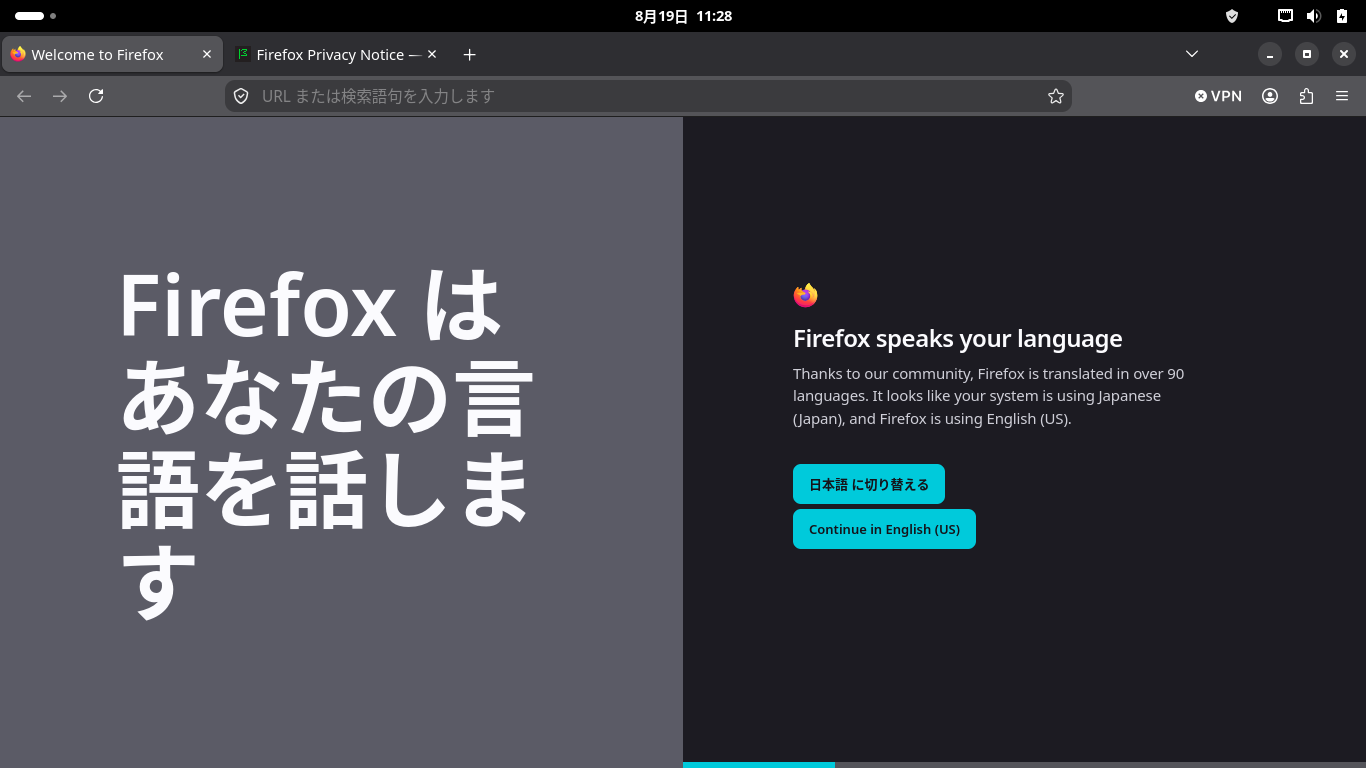Focus the URL address bar
1366x768 pixels.
tap(648, 96)
